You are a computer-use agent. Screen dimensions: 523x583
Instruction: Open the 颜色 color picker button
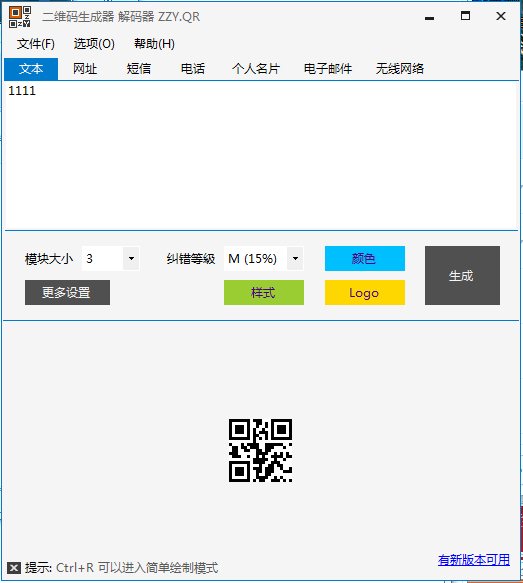tap(365, 258)
